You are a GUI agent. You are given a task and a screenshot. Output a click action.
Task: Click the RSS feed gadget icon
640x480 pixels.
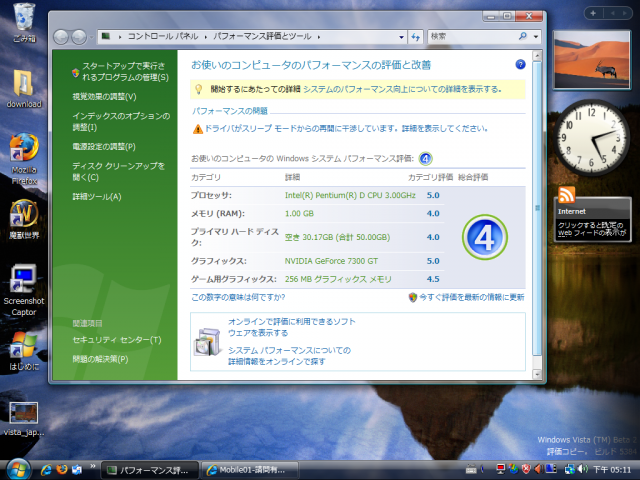click(567, 194)
